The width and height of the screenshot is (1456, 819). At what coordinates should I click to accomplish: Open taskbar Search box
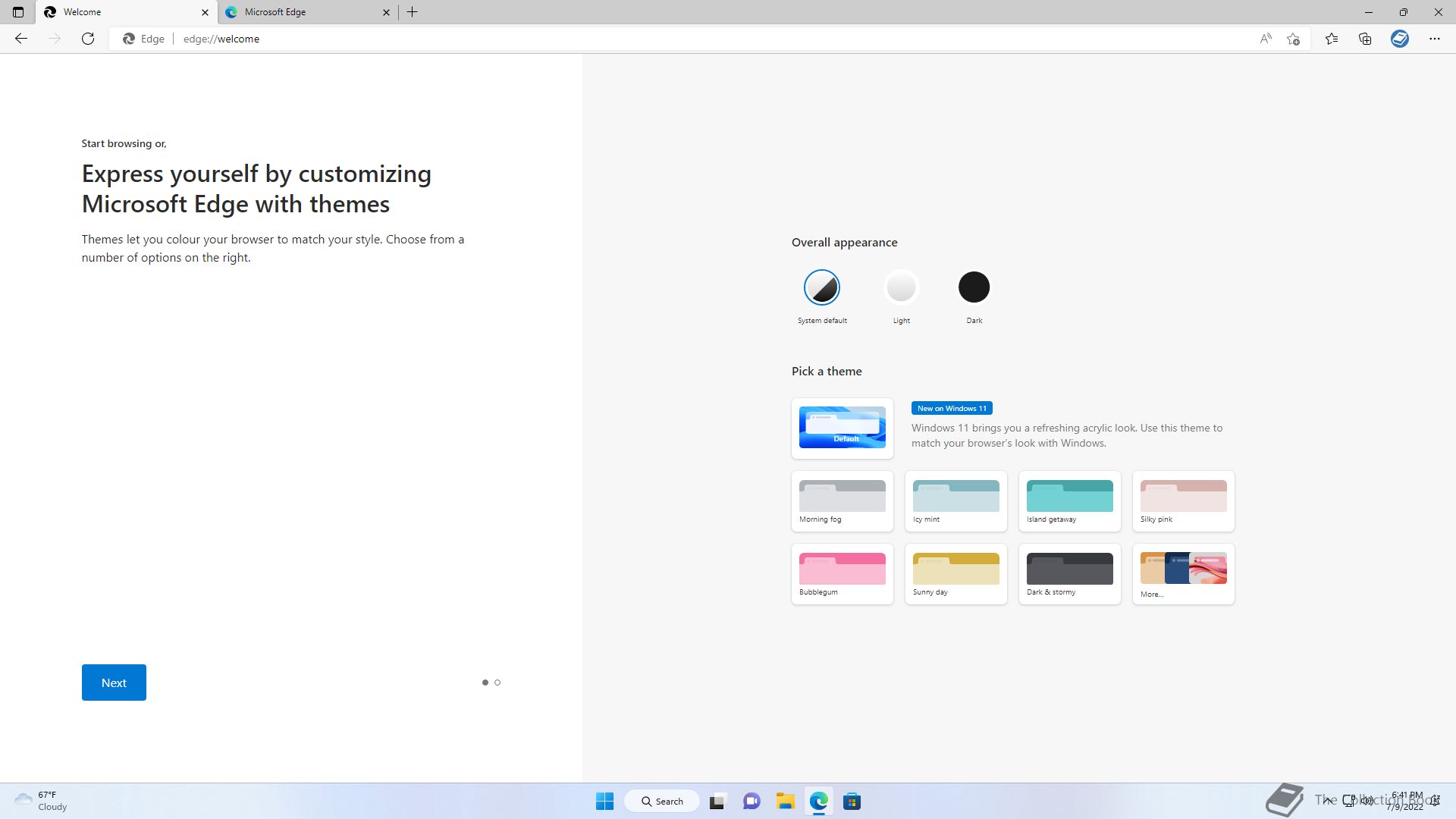(662, 802)
